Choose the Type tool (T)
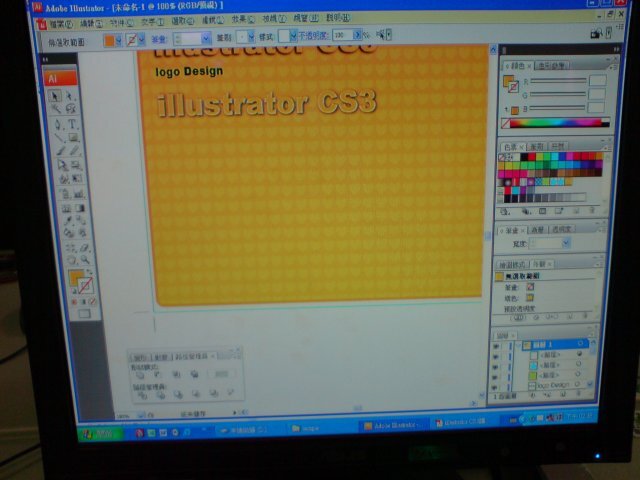The width and height of the screenshot is (640, 480). (x=72, y=124)
